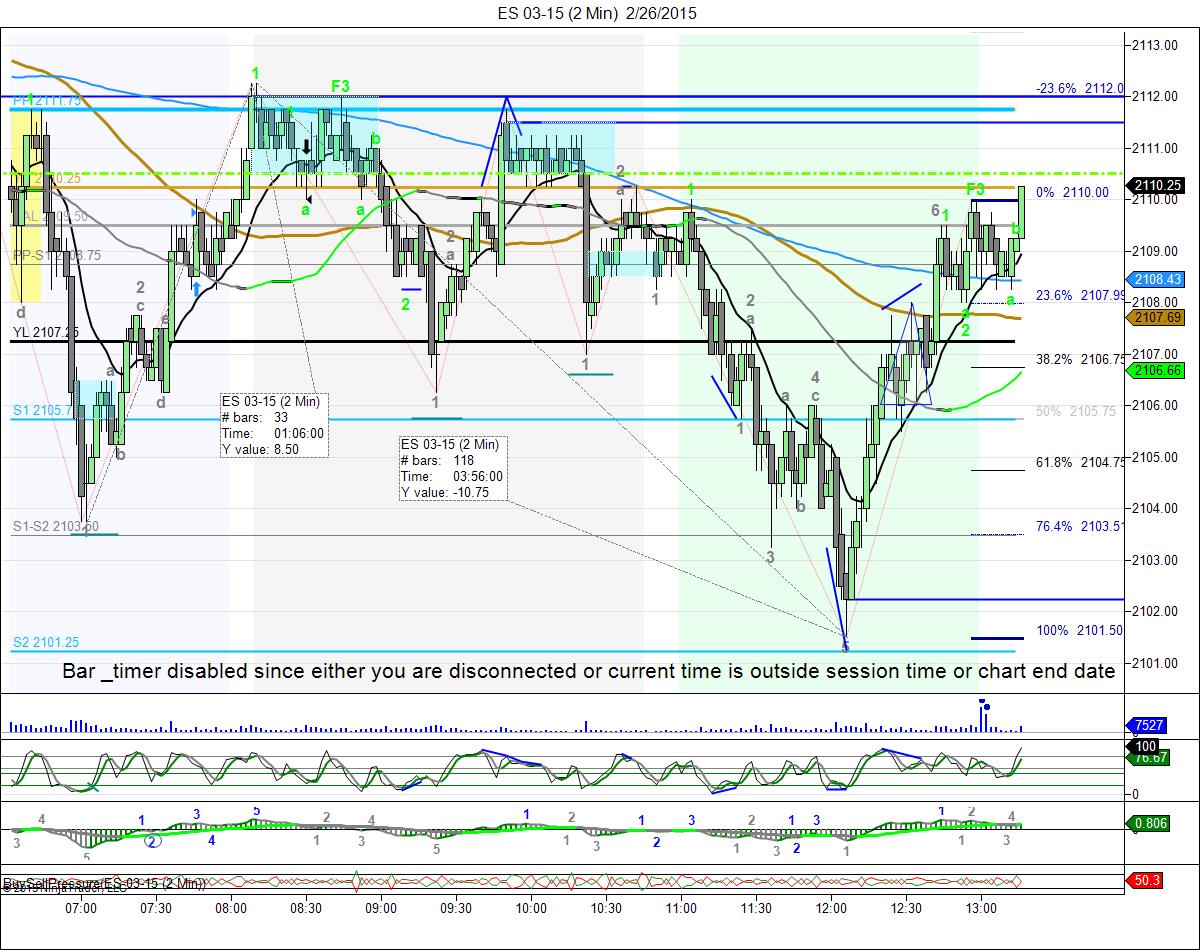The height and width of the screenshot is (950, 1200).
Task: Click the blue 7527 volume value marker
Action: pyautogui.click(x=1148, y=726)
